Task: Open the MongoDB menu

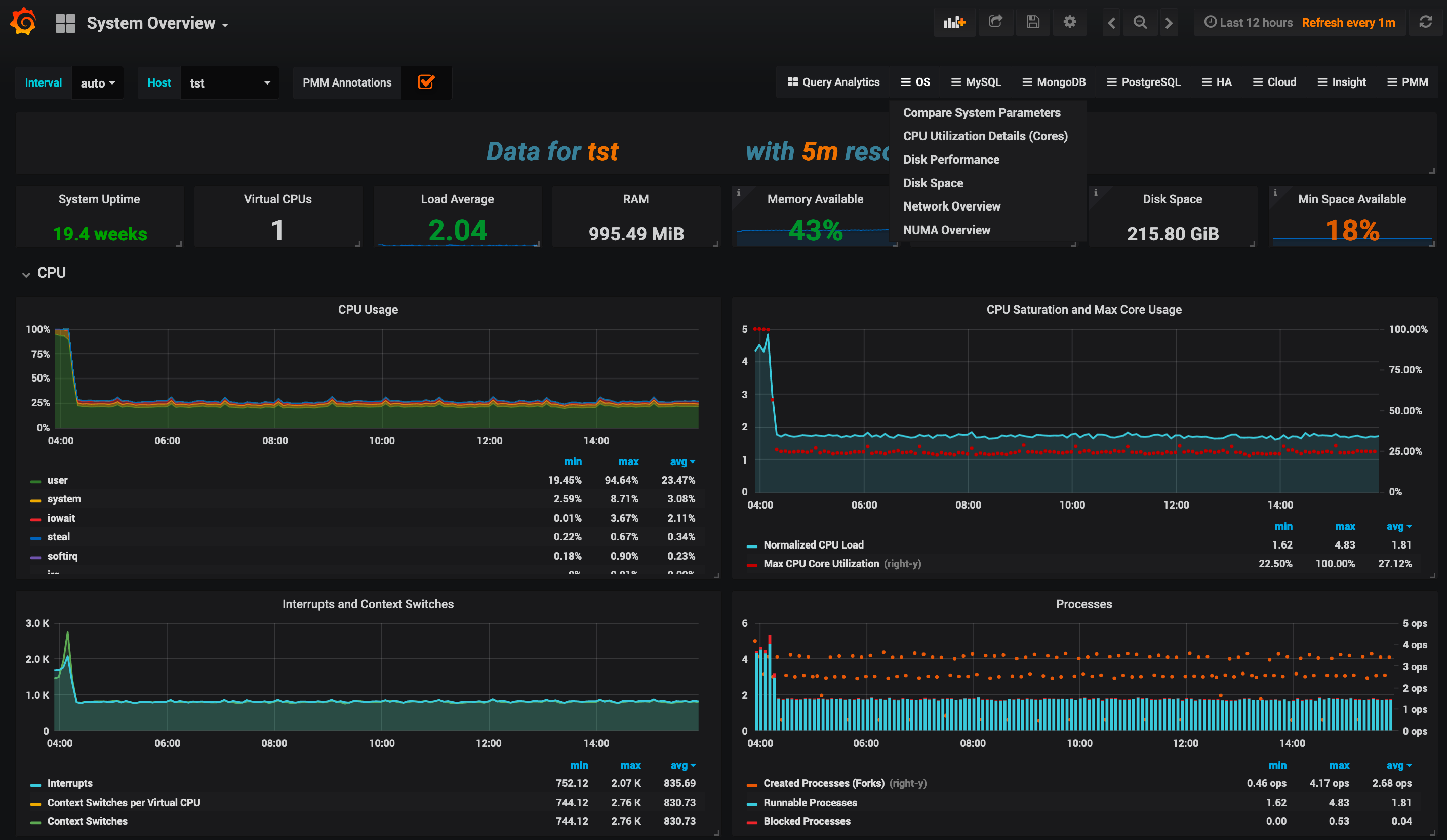Action: coord(1054,82)
